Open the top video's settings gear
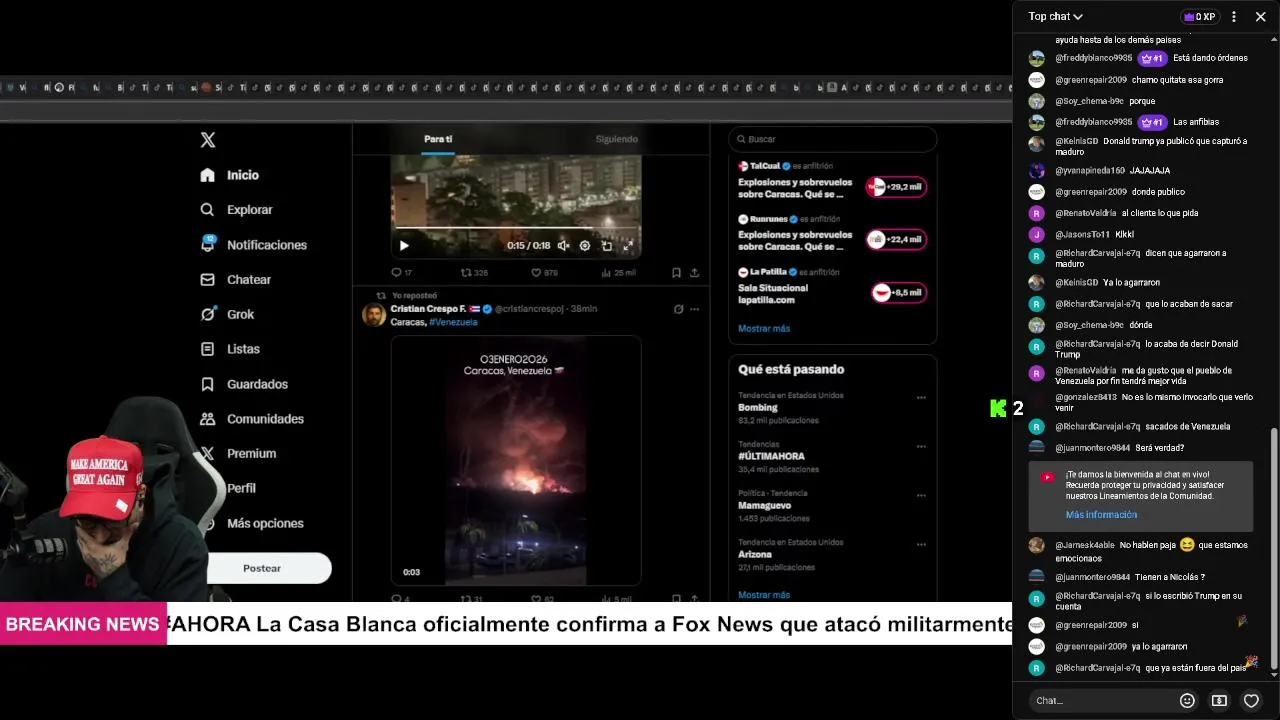This screenshot has height=720, width=1280. coord(585,245)
